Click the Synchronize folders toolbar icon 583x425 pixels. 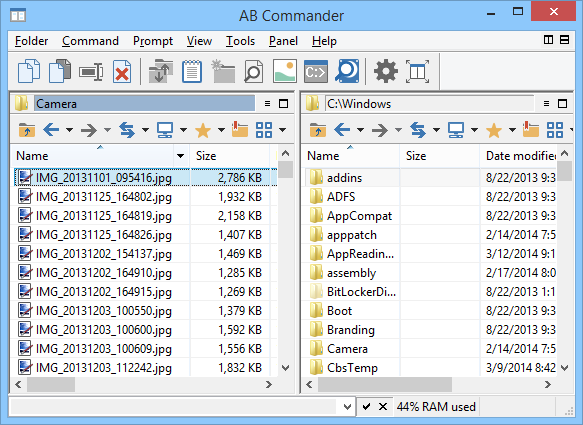tap(161, 71)
